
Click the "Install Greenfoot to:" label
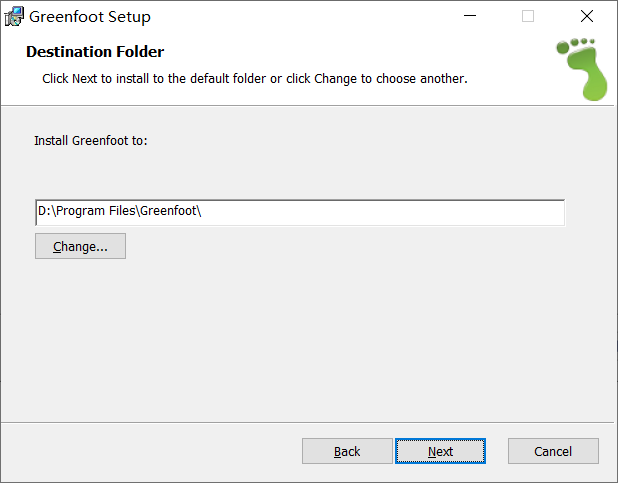pos(91,141)
